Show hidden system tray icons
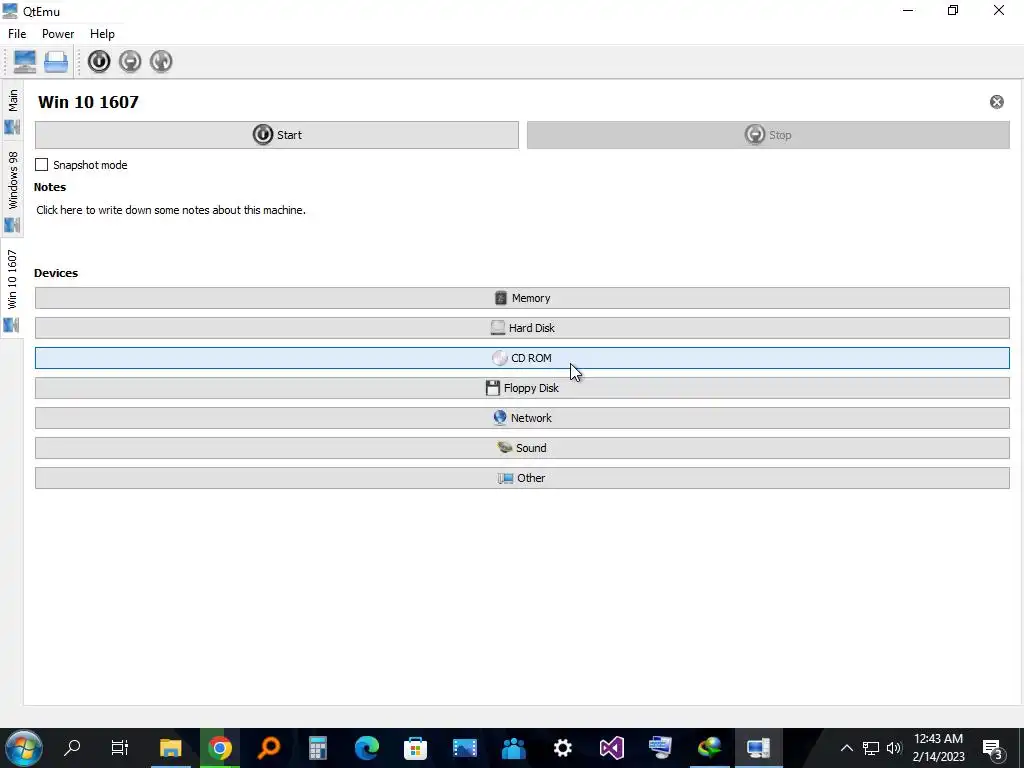 coord(846,748)
